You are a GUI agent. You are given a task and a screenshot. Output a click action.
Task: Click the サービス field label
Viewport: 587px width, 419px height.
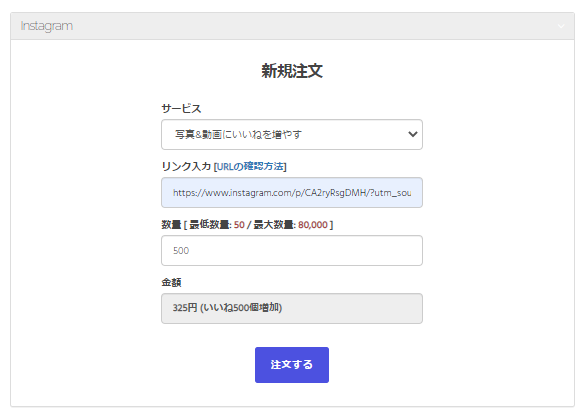point(181,109)
